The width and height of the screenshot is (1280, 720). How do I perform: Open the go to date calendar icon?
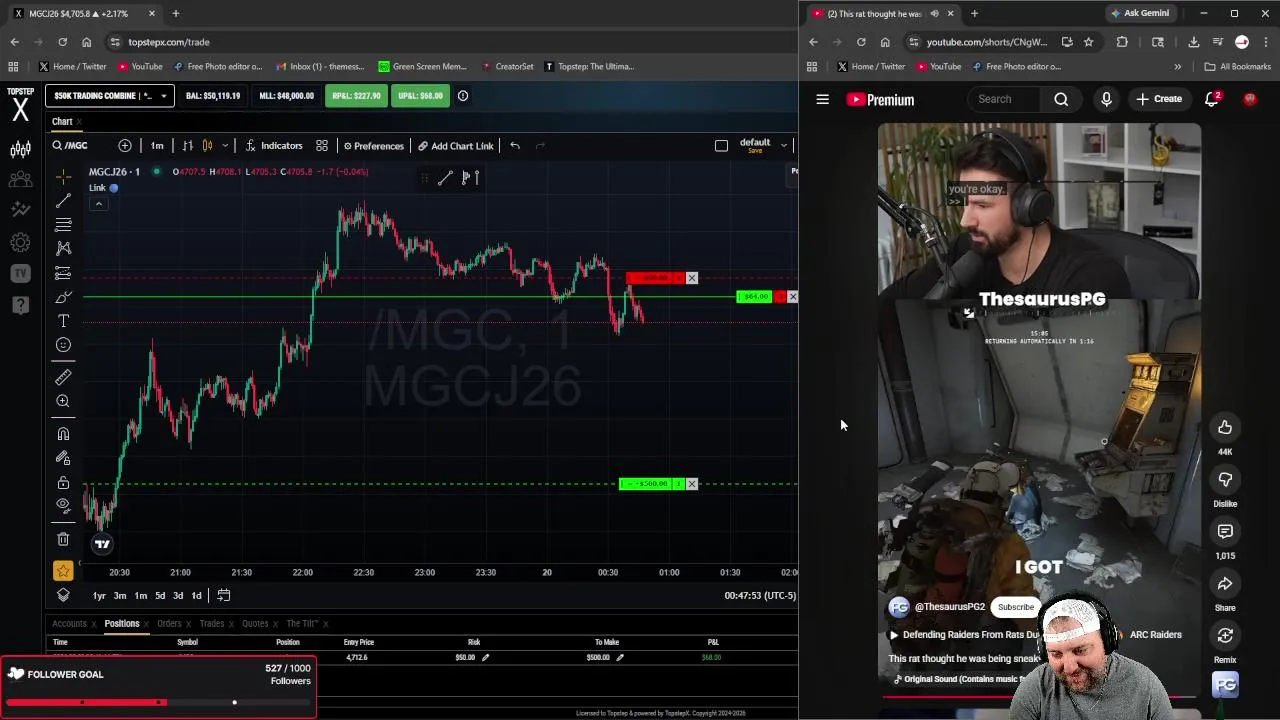click(x=224, y=596)
